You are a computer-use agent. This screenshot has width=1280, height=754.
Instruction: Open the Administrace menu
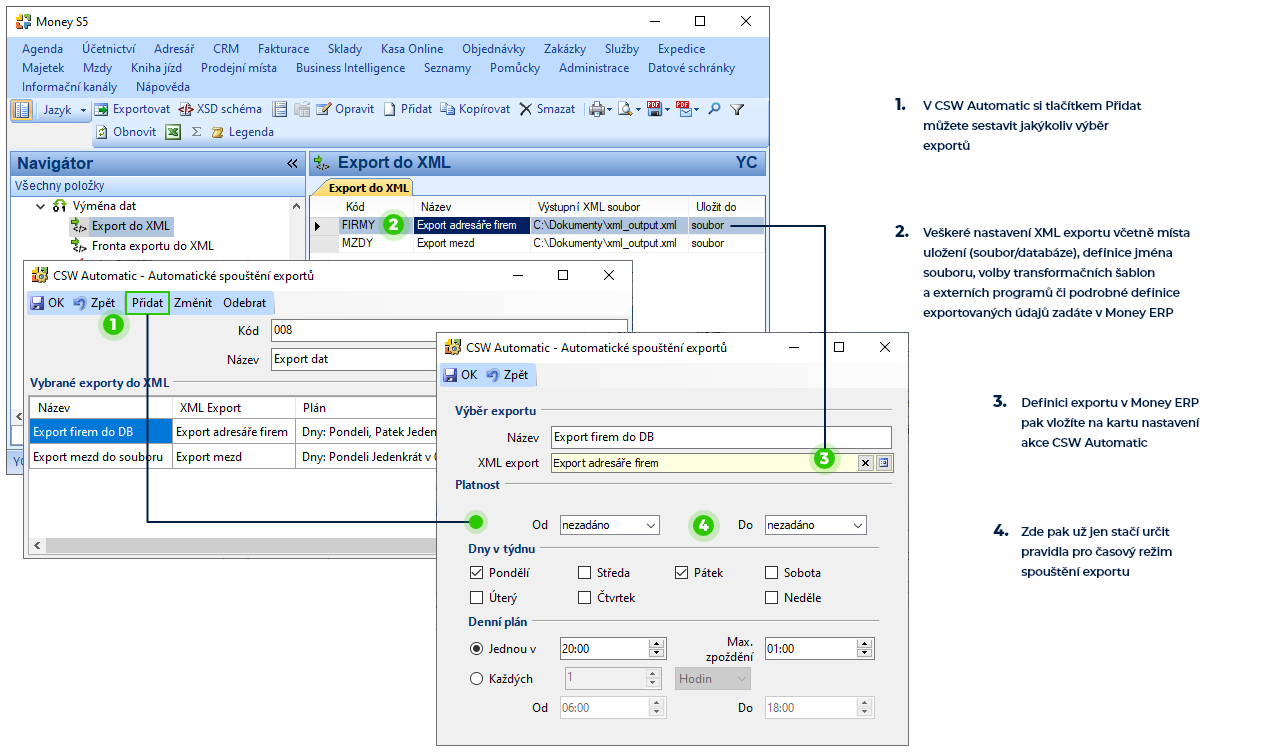click(x=594, y=68)
